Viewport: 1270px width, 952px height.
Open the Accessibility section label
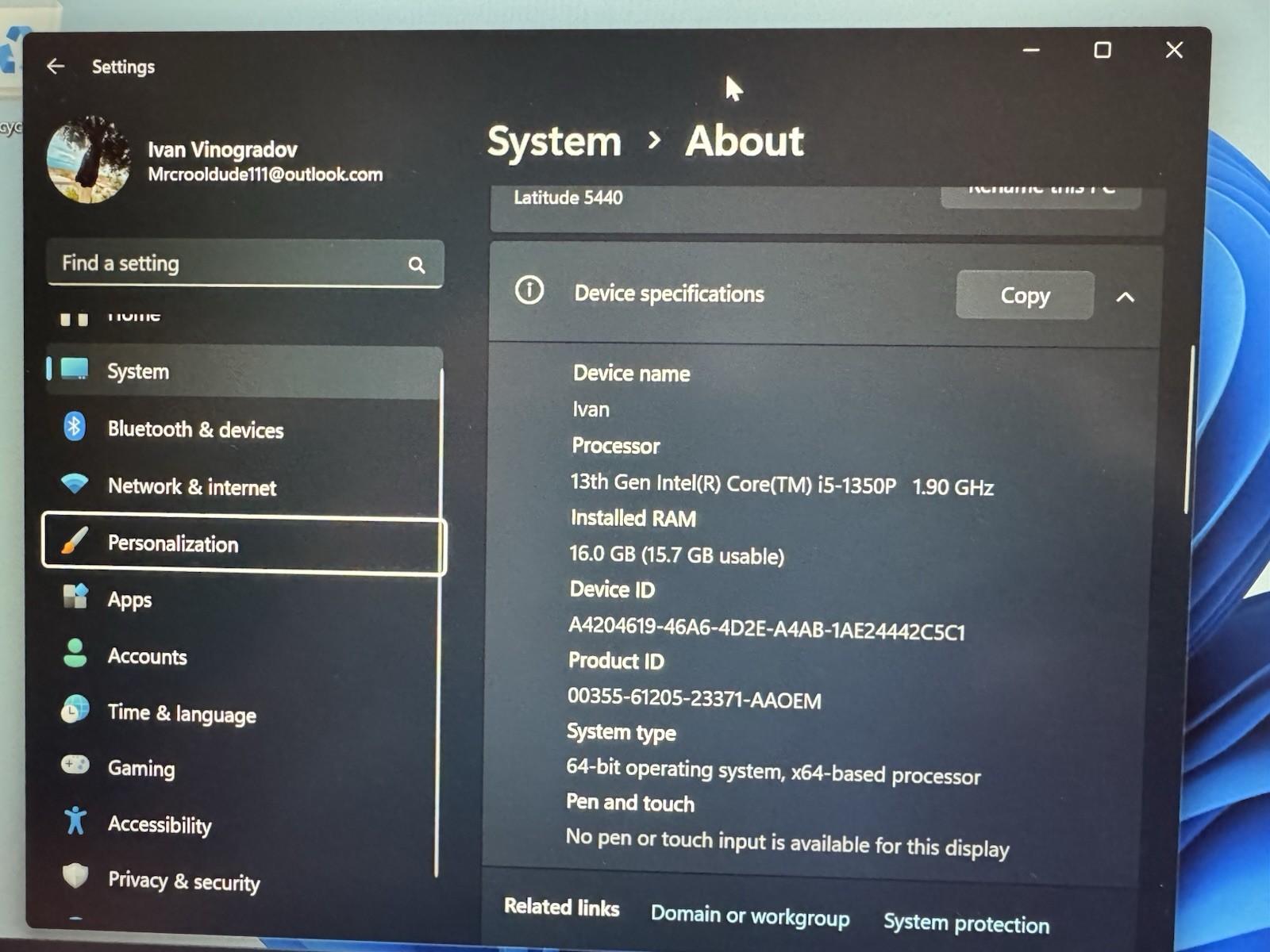click(x=160, y=824)
